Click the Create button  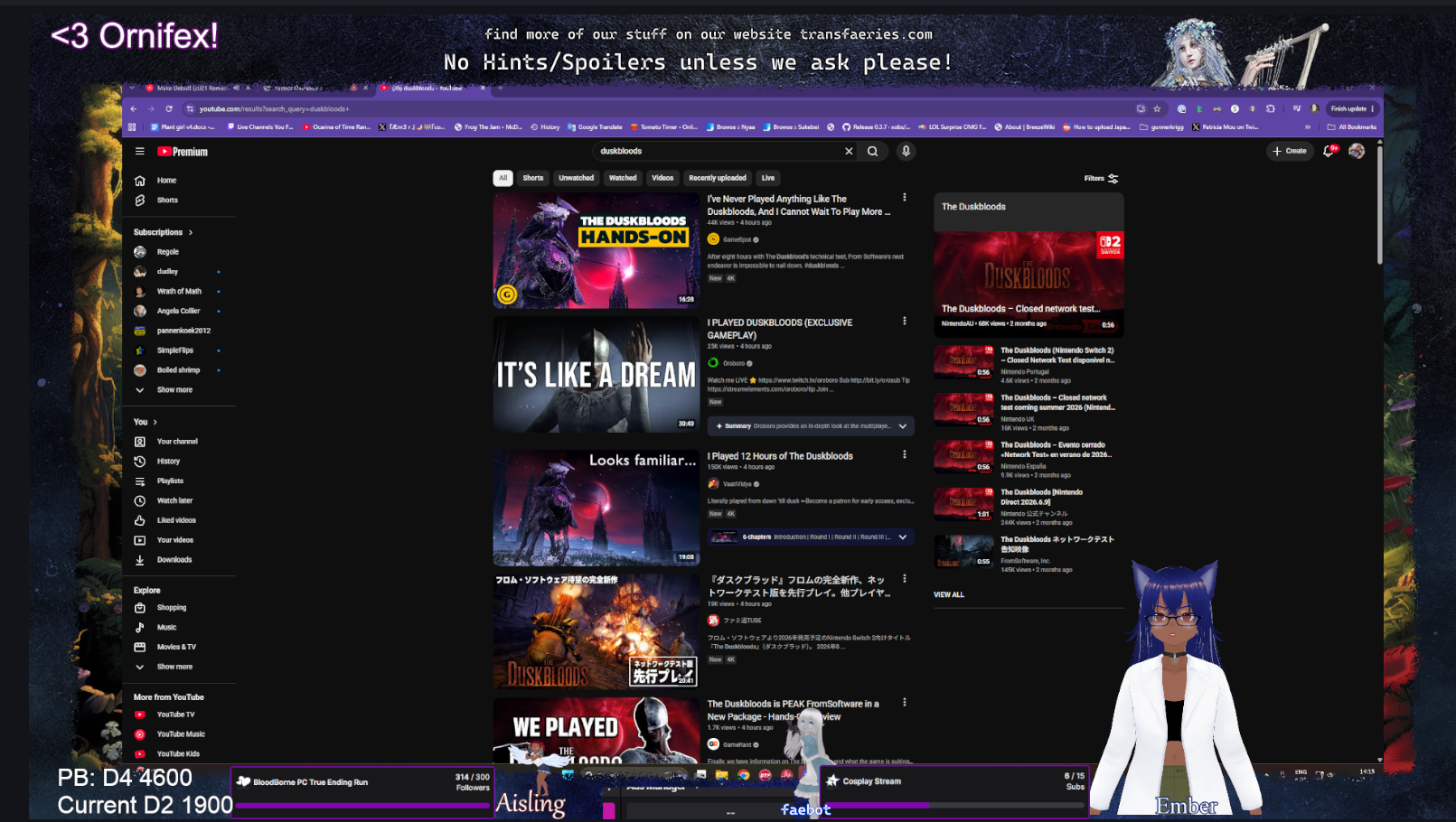(x=1290, y=151)
